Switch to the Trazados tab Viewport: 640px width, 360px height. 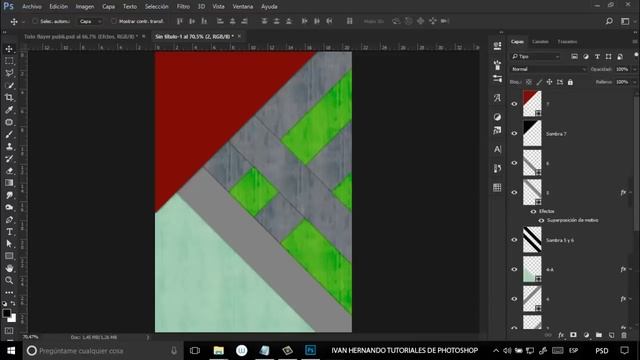point(567,42)
